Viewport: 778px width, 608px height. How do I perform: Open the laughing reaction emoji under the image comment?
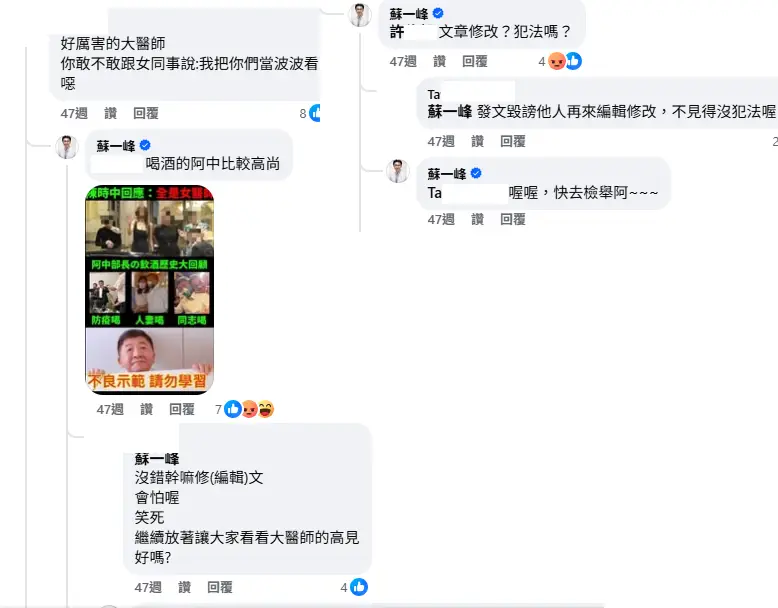pos(265,409)
